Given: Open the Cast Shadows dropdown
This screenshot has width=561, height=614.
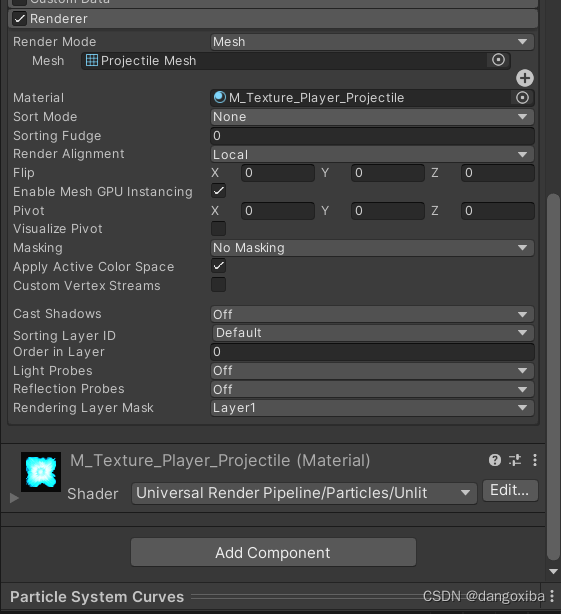Looking at the screenshot, I should click(x=372, y=314).
